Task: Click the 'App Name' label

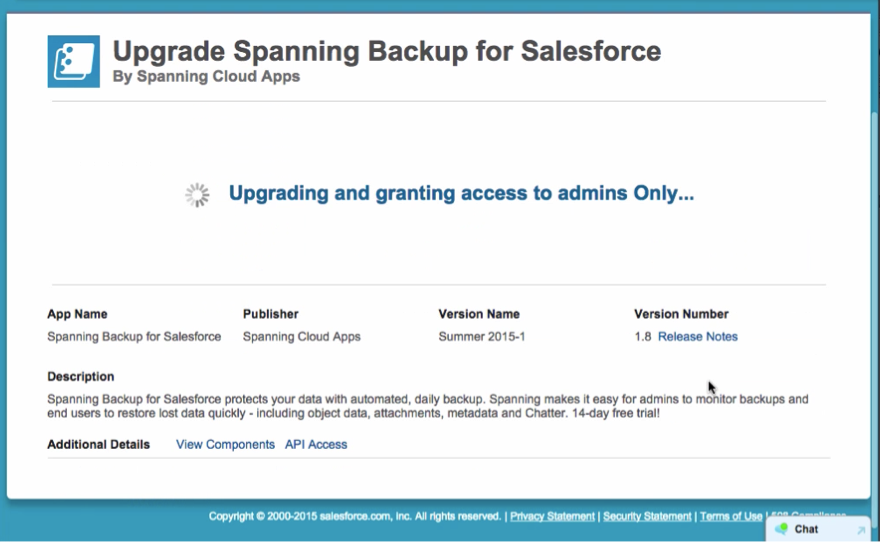Action: point(77,314)
